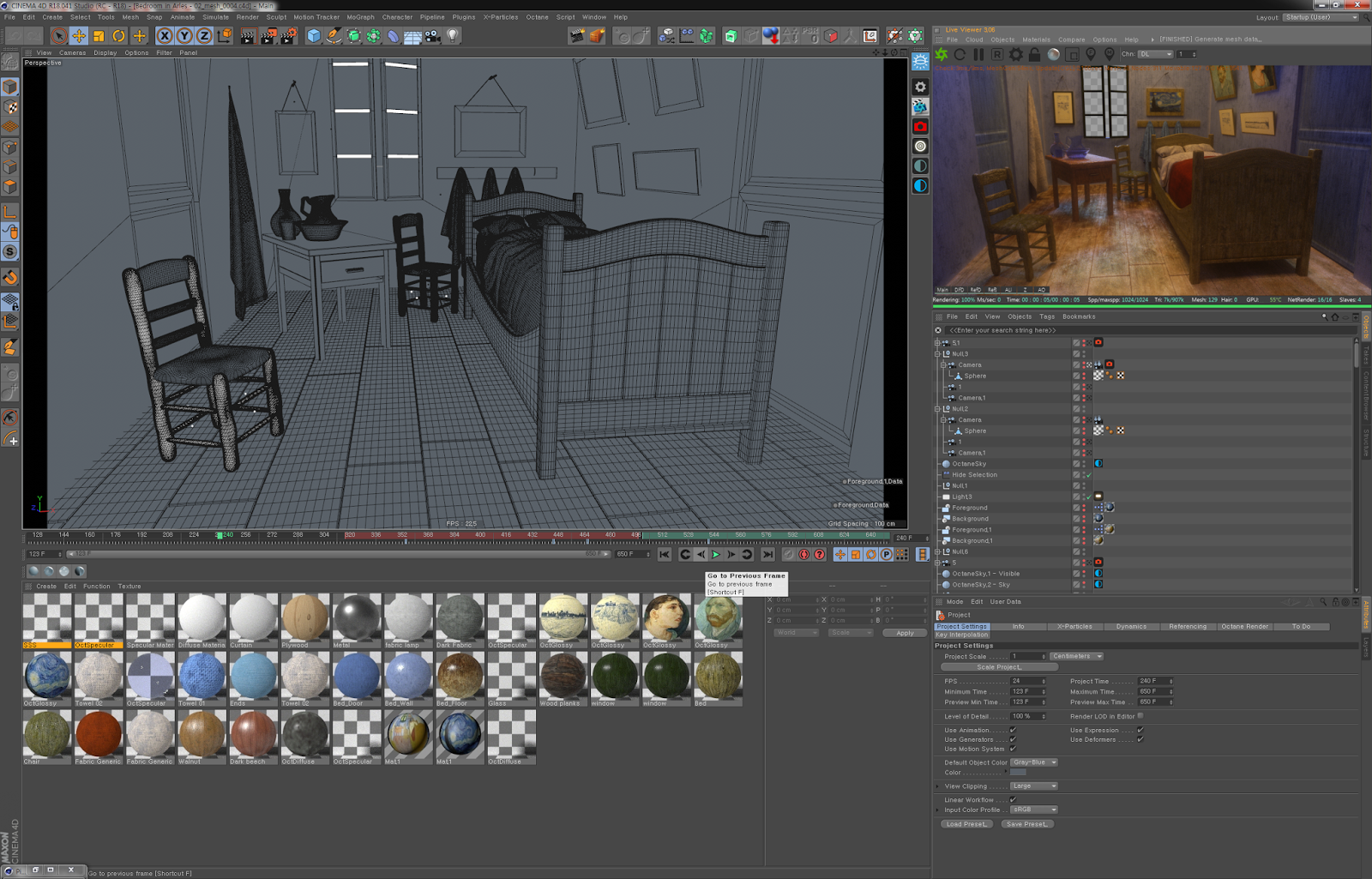
Task: Click Apply in coordinates manager
Action: 905,633
